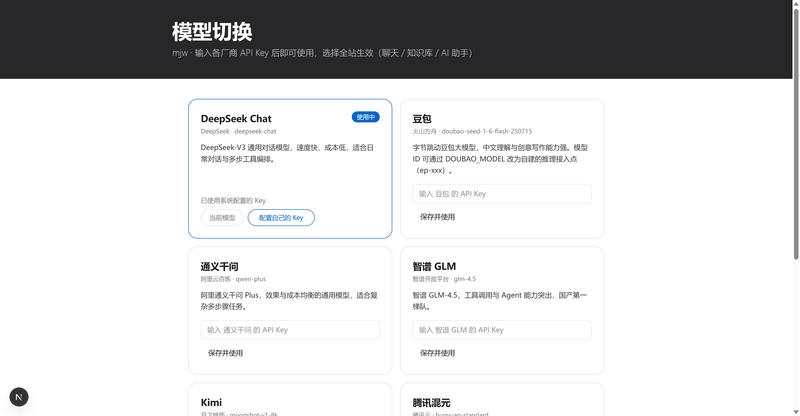
Task: Focus the 智谱 GLM API Key input field
Action: [502, 330]
